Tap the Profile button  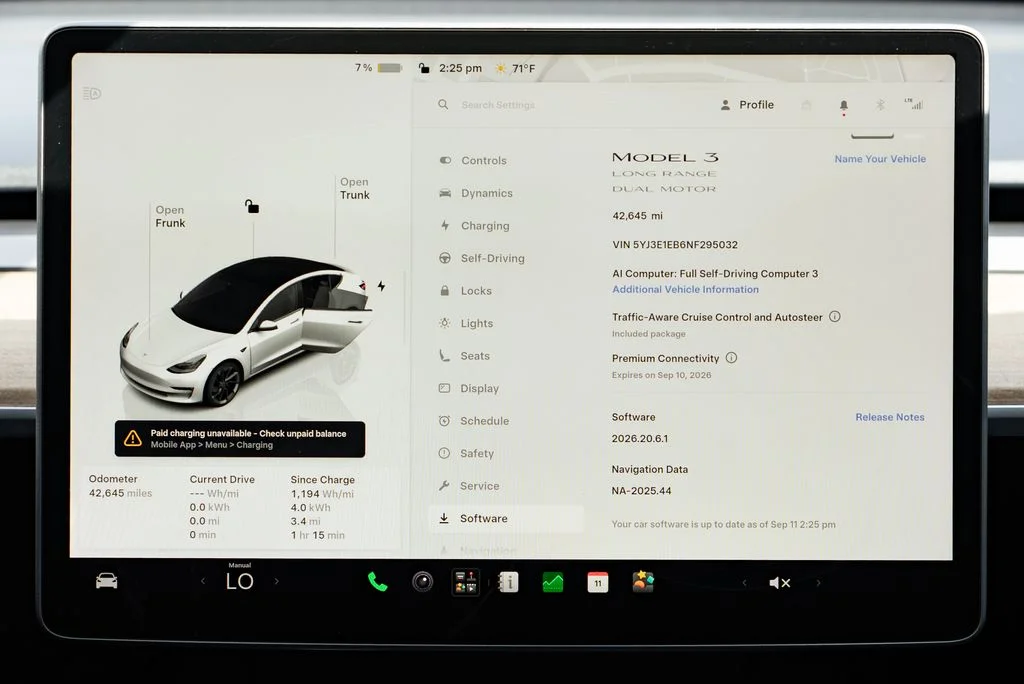point(747,105)
